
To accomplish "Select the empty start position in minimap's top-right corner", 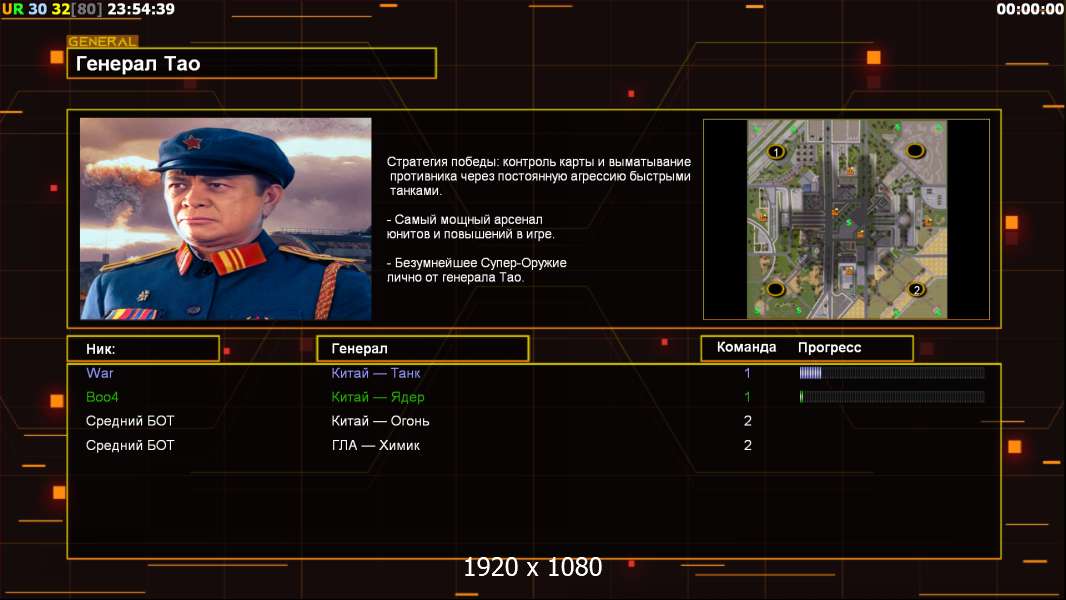I will pos(915,150).
